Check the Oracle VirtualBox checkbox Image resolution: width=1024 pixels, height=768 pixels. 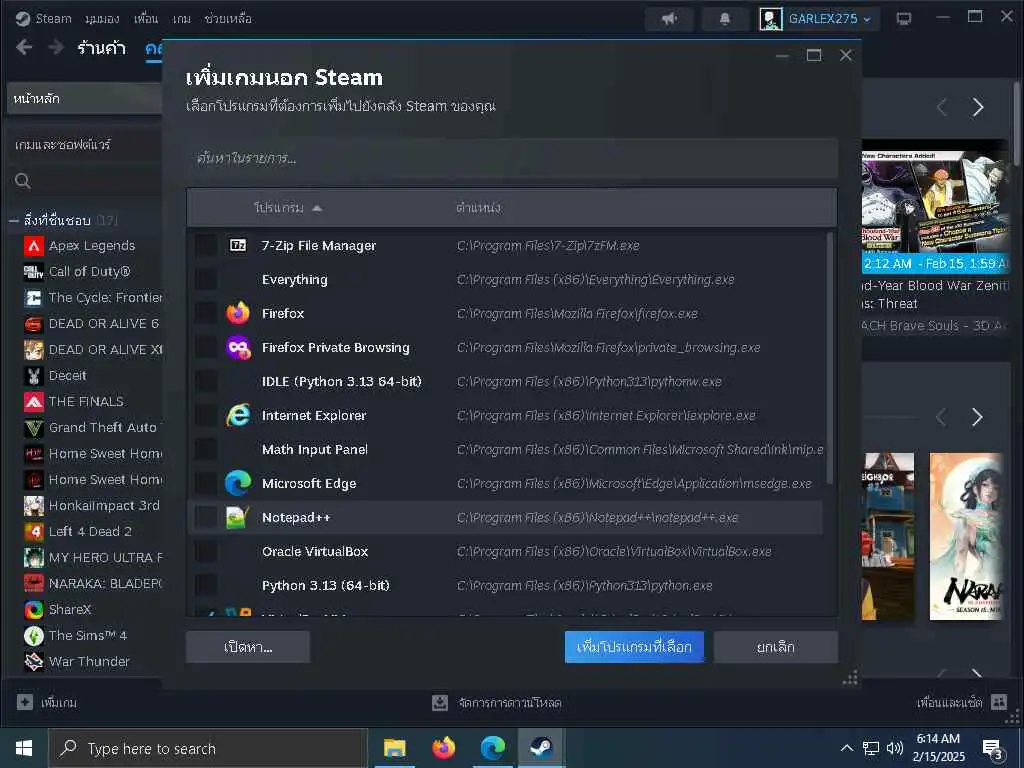(206, 551)
